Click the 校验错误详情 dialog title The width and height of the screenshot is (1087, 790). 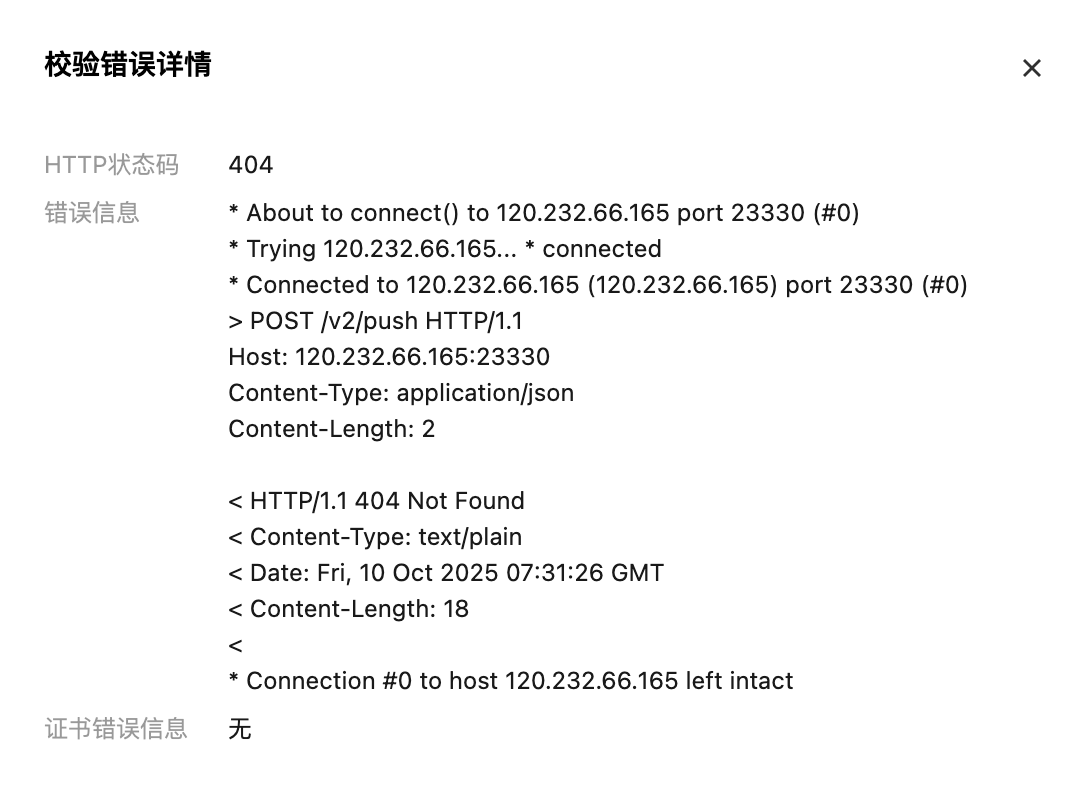click(x=128, y=65)
